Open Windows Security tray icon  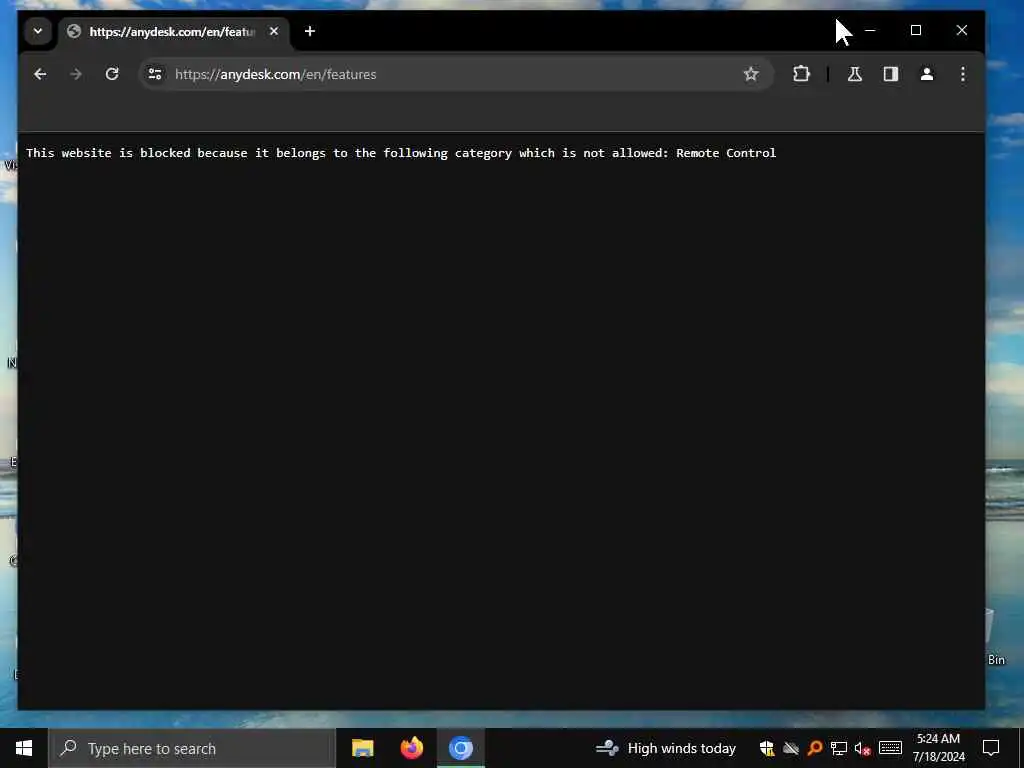click(767, 748)
